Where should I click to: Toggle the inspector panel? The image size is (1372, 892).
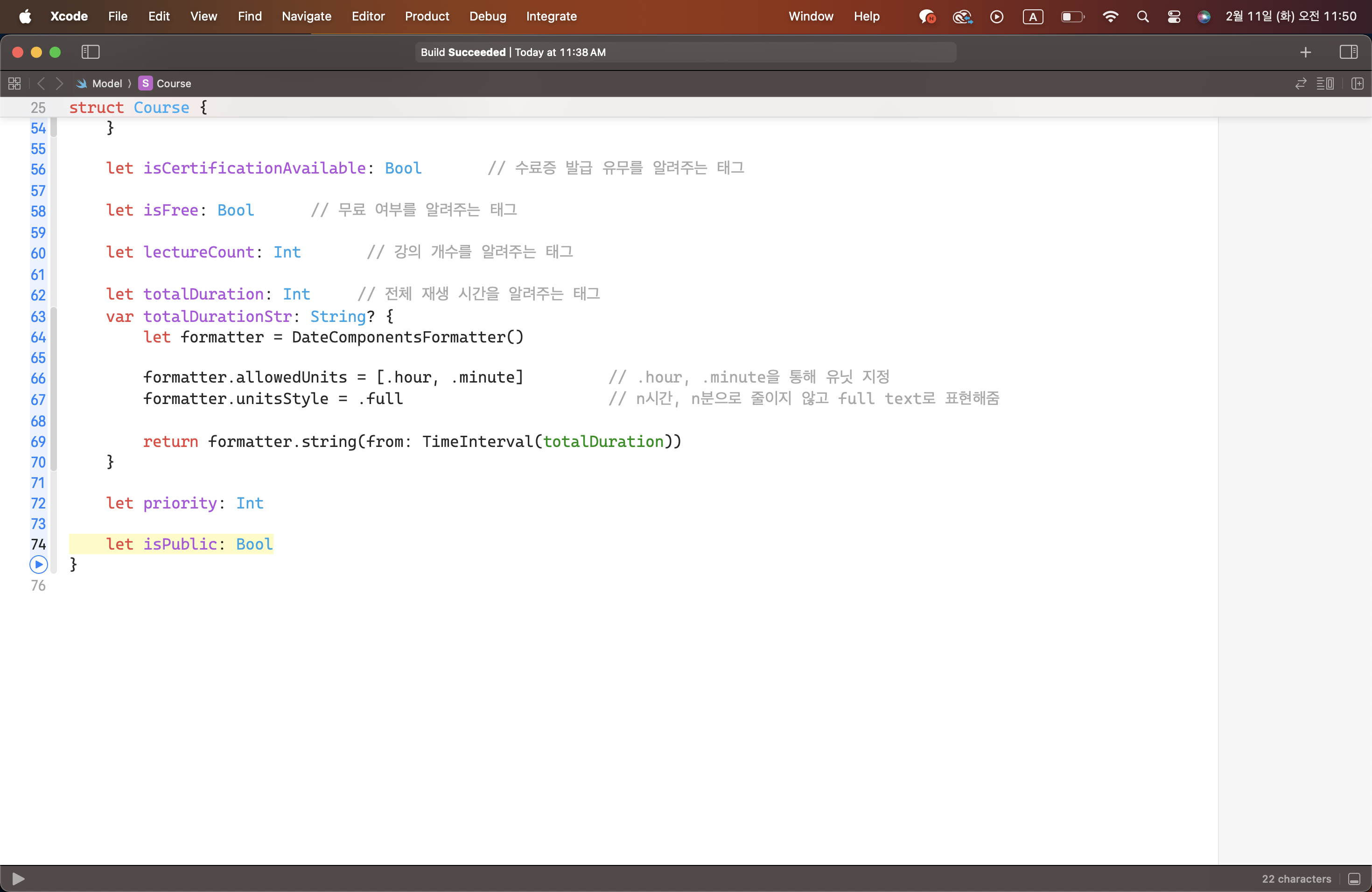click(x=1348, y=52)
